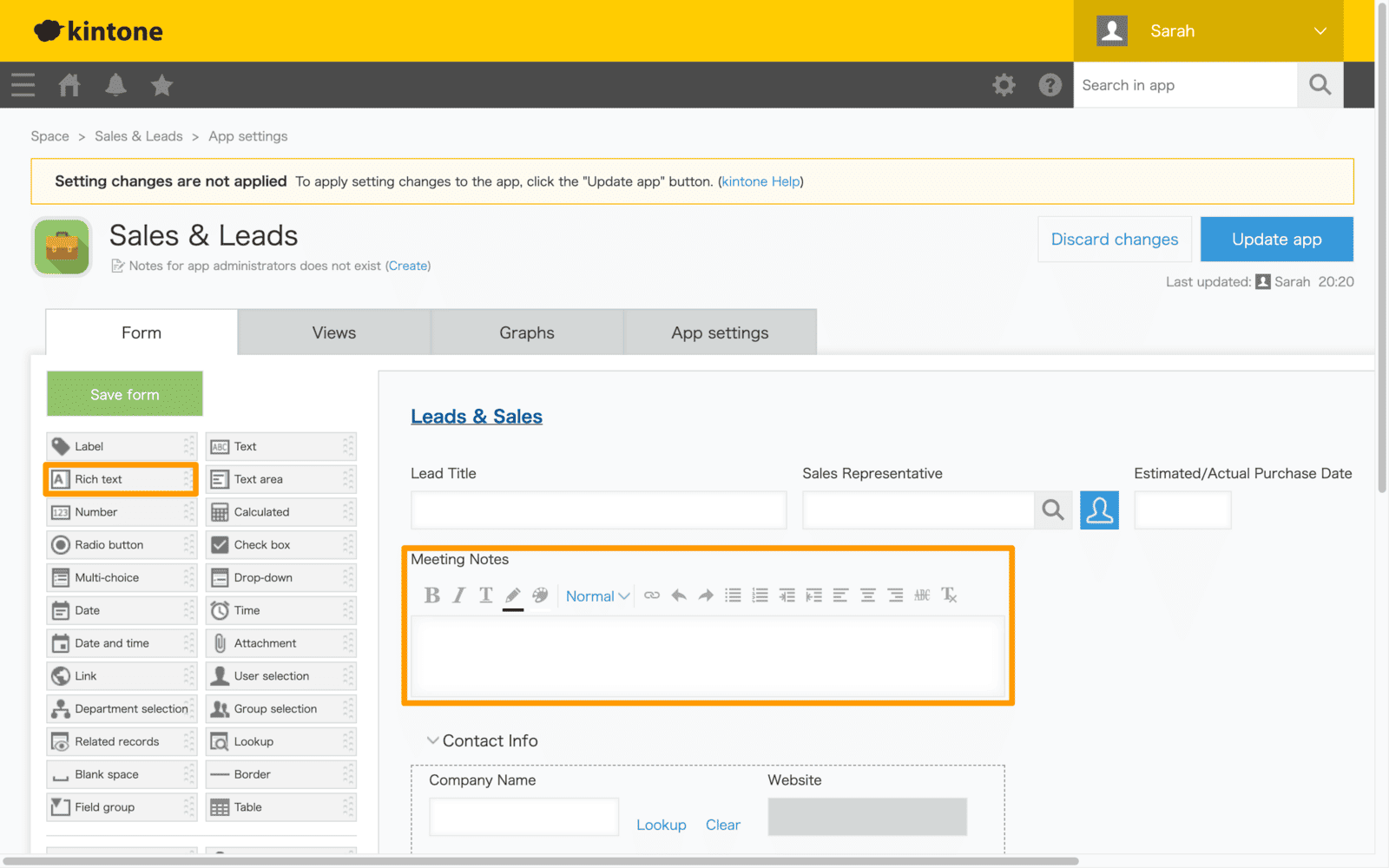The height and width of the screenshot is (868, 1389).
Task: Open the kintone Help link
Action: [761, 181]
